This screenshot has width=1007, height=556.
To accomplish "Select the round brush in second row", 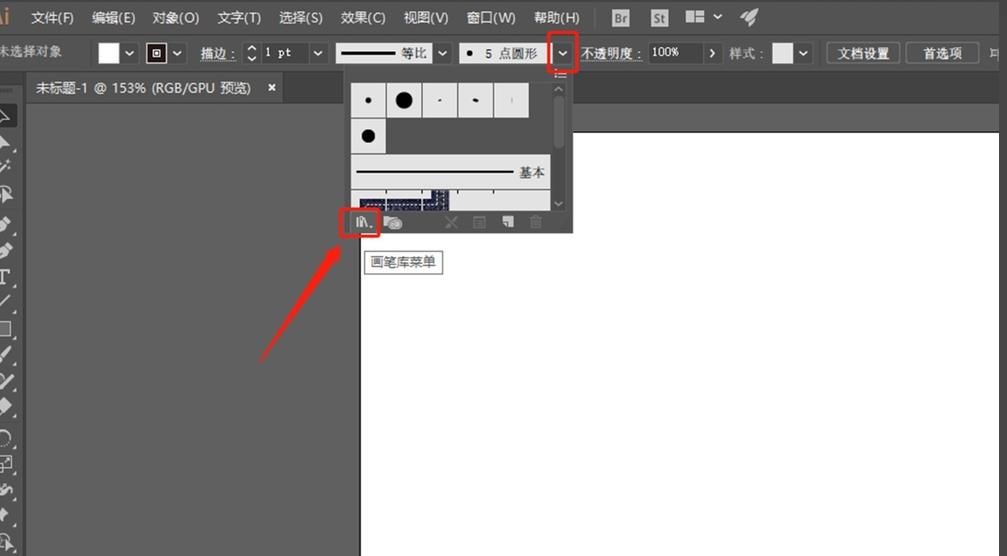I will click(368, 136).
